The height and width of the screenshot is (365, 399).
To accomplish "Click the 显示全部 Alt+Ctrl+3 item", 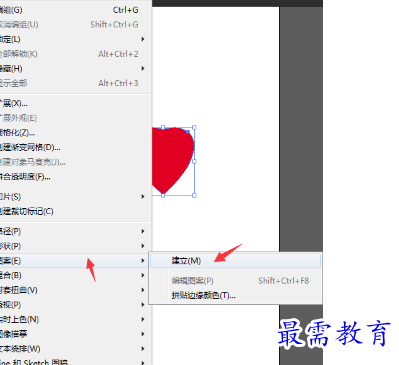I will coord(75,83).
